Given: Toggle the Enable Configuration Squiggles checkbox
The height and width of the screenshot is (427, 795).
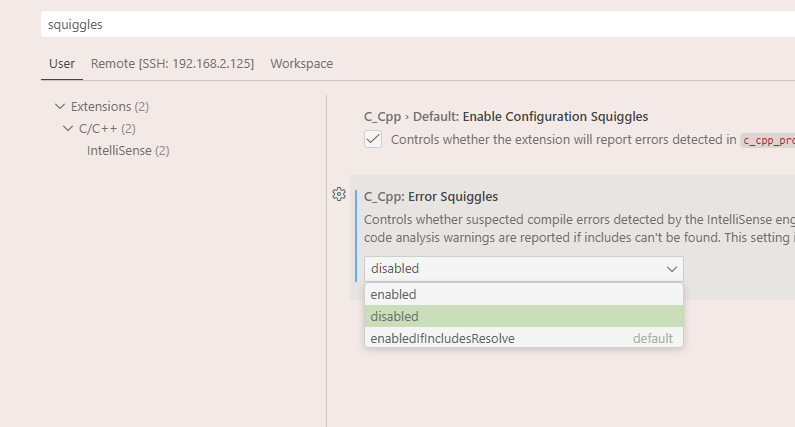Looking at the screenshot, I should coord(373,140).
